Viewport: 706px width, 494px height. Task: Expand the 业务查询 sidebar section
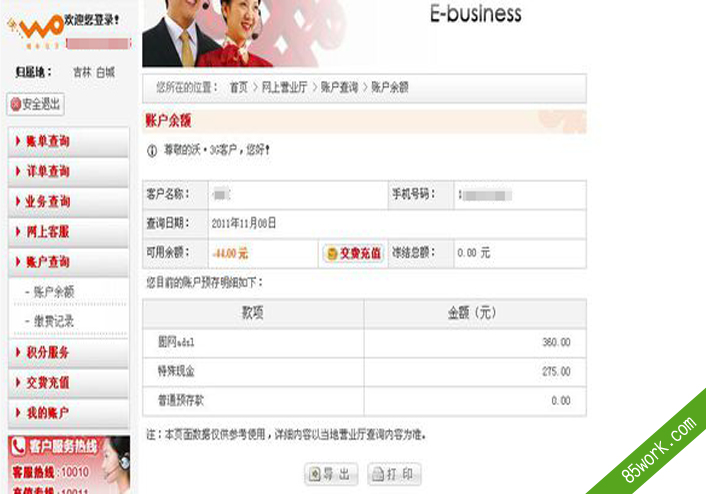pos(68,202)
